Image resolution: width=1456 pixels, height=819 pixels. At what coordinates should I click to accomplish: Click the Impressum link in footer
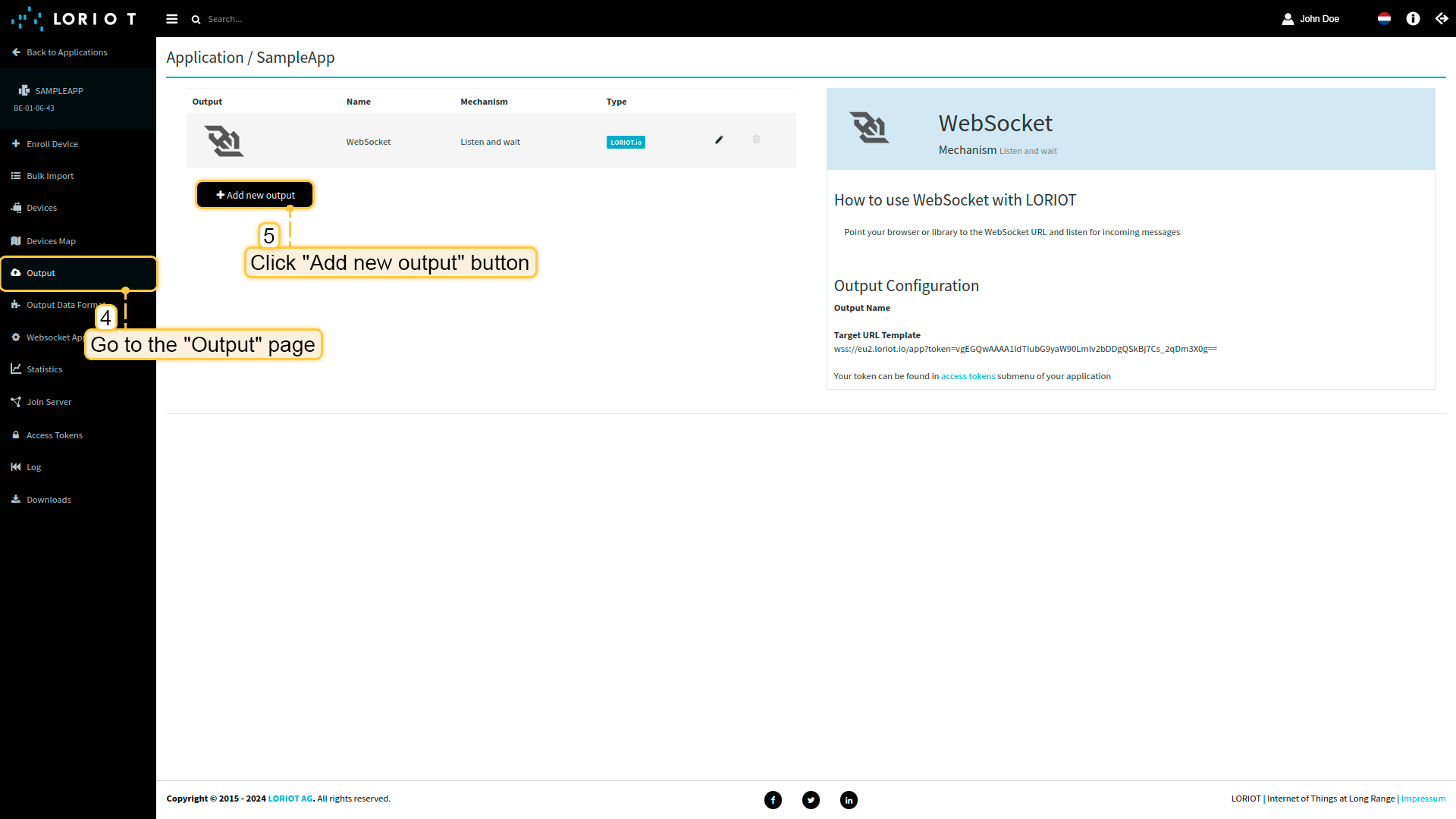coord(1423,799)
